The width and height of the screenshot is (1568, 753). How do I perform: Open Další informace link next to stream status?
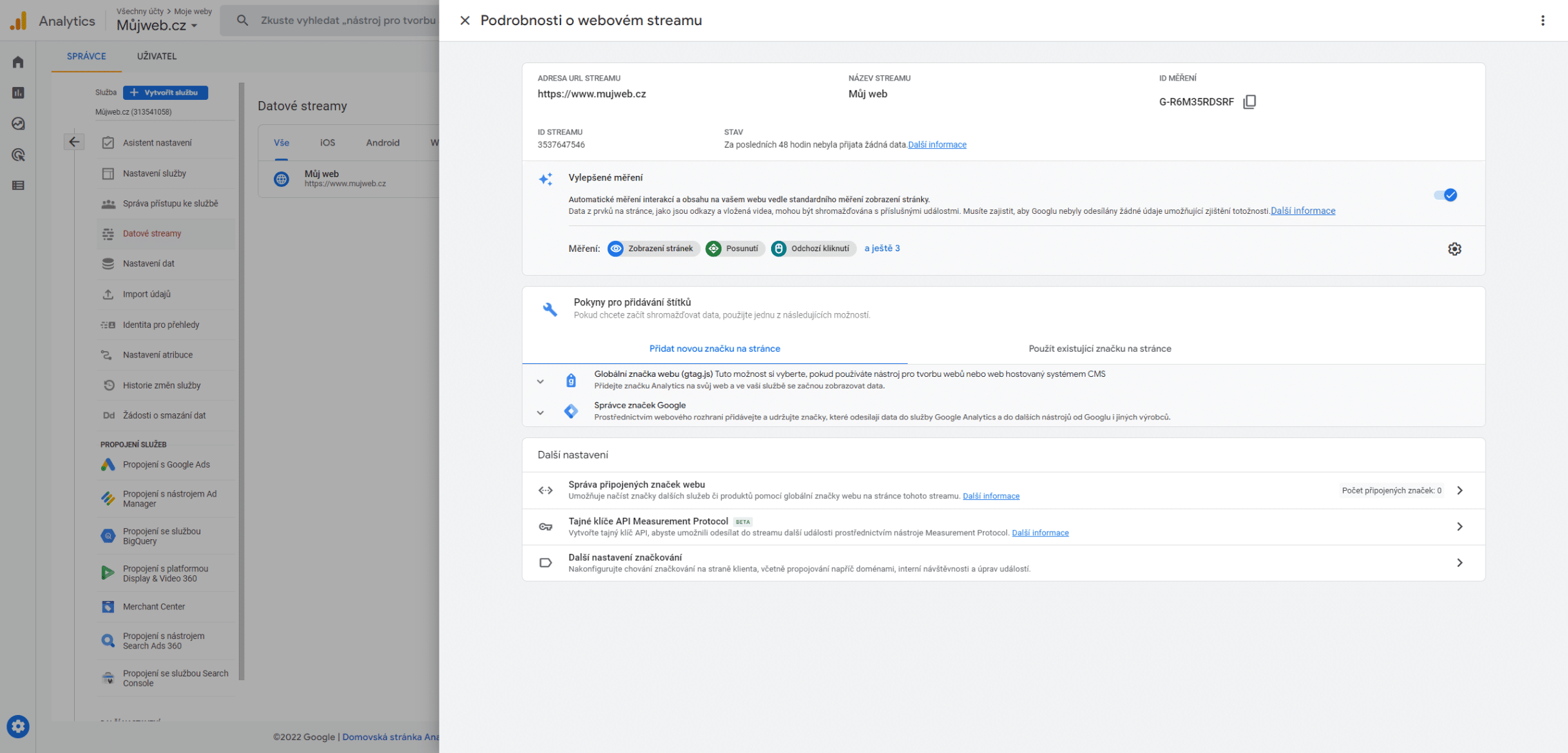click(937, 144)
